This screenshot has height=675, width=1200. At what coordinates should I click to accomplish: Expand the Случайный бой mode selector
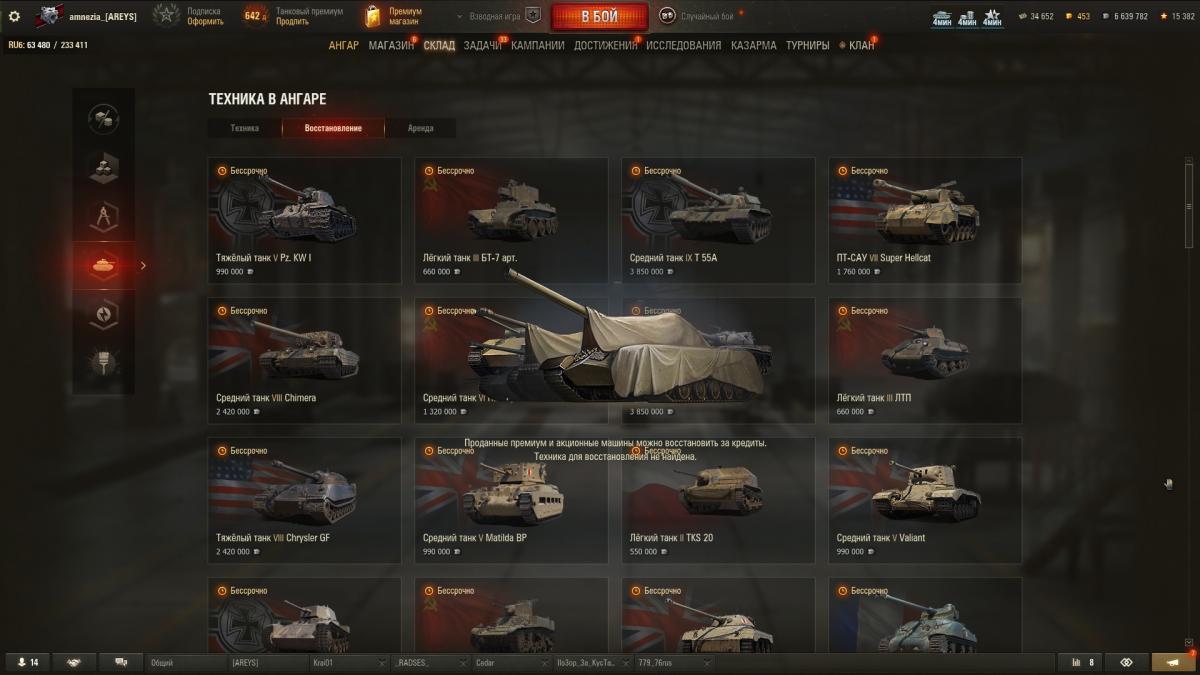[697, 16]
